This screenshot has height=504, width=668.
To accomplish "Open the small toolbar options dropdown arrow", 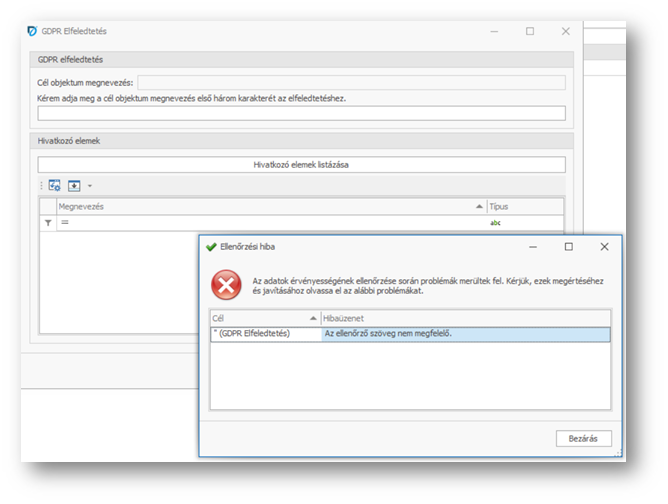I will pos(89,186).
